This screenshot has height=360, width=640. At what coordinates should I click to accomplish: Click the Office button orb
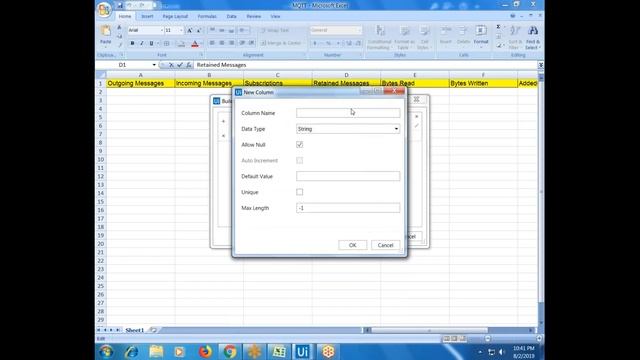(104, 10)
